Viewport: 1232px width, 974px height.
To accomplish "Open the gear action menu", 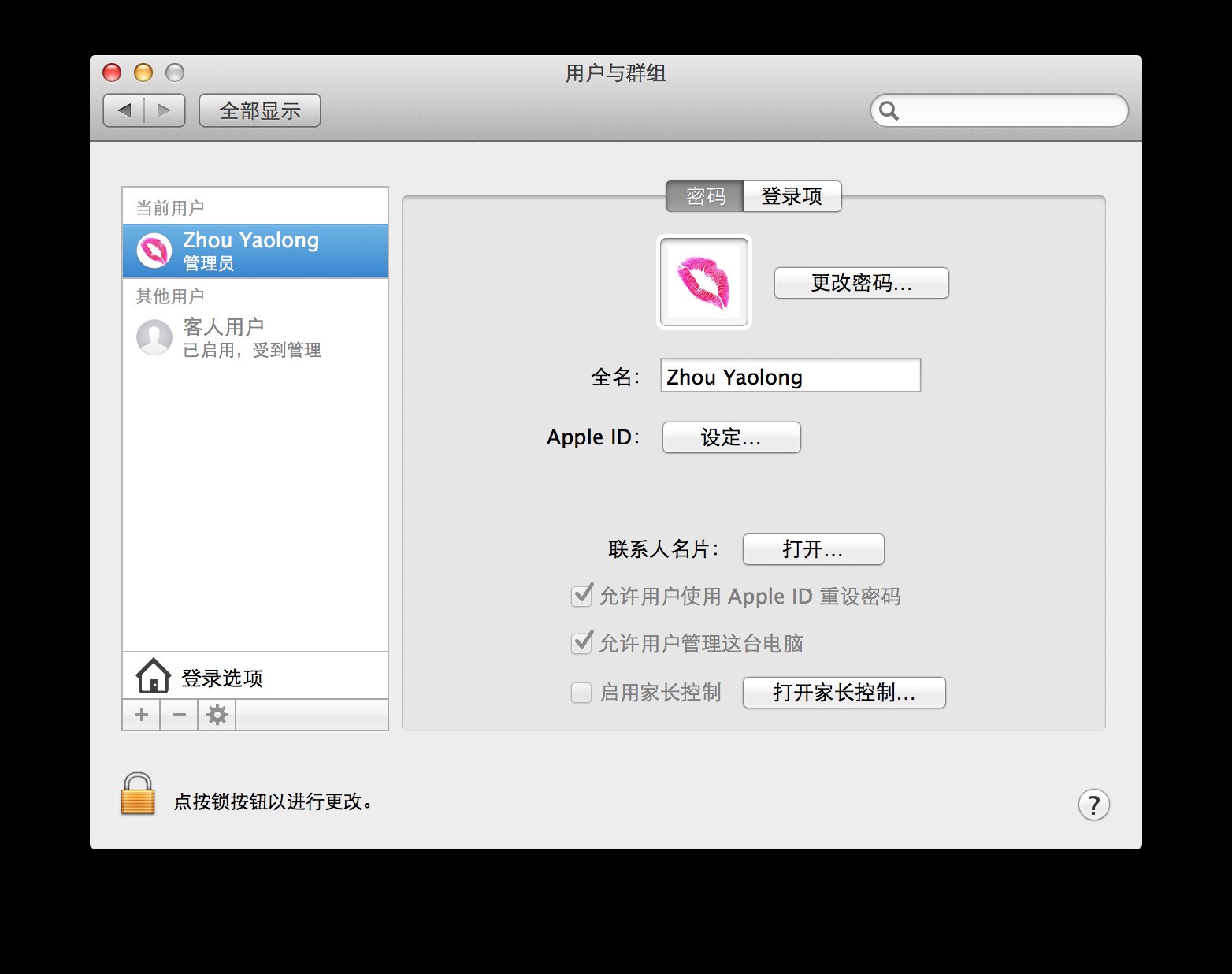I will click(217, 715).
